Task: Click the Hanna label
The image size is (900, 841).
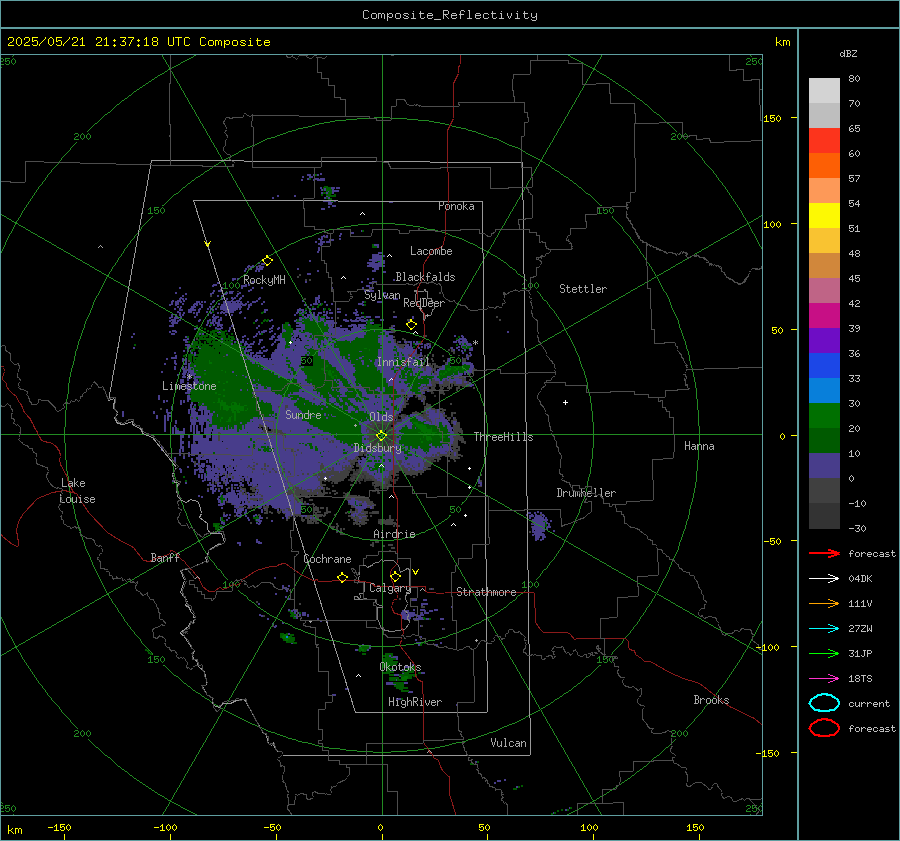Action: coord(699,446)
